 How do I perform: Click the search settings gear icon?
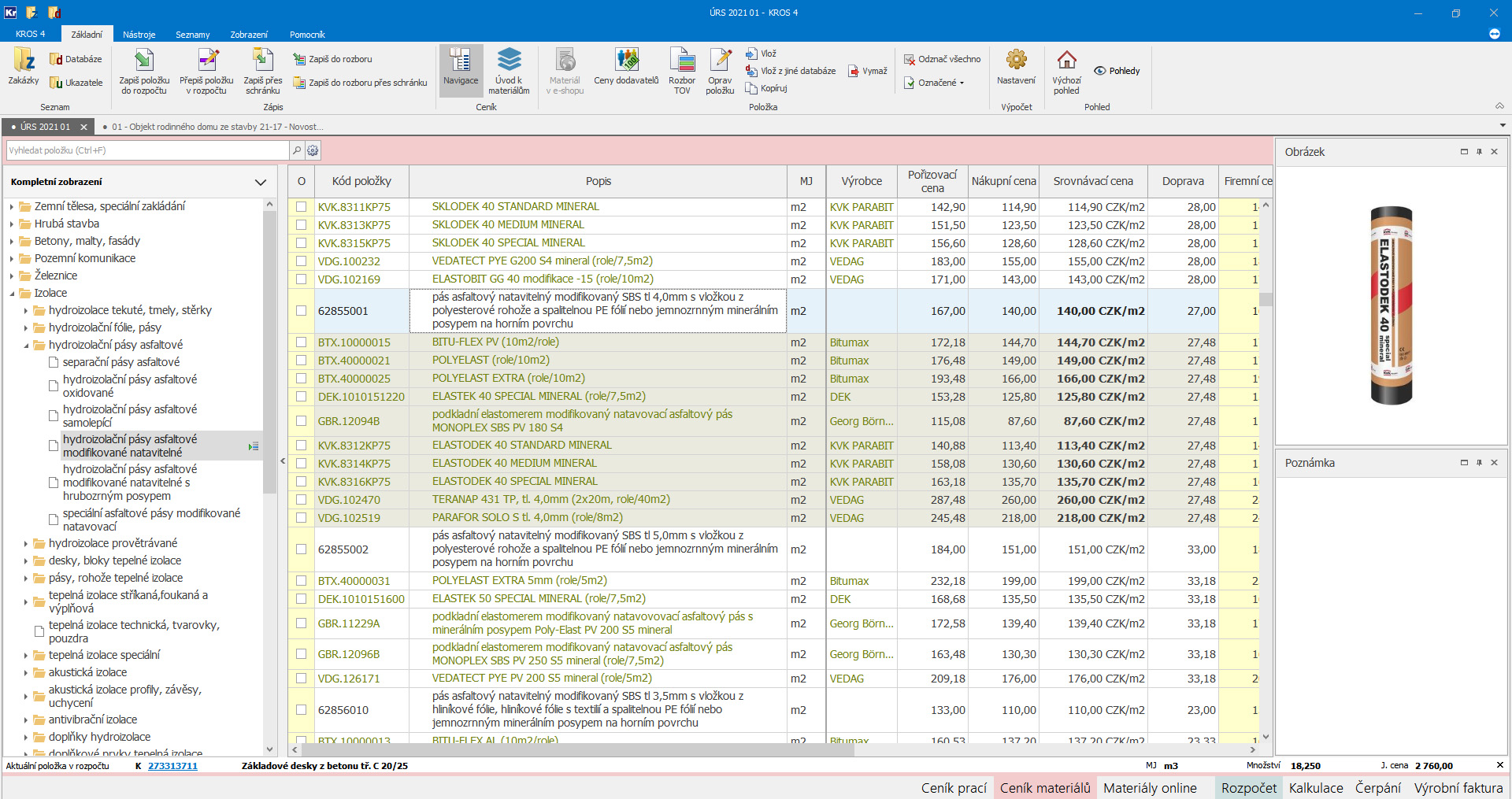pyautogui.click(x=313, y=150)
